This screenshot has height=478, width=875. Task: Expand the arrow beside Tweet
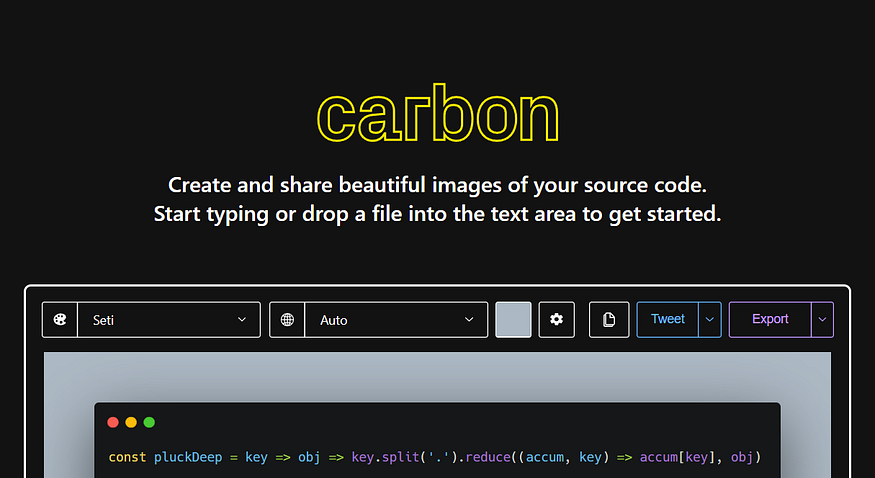710,320
